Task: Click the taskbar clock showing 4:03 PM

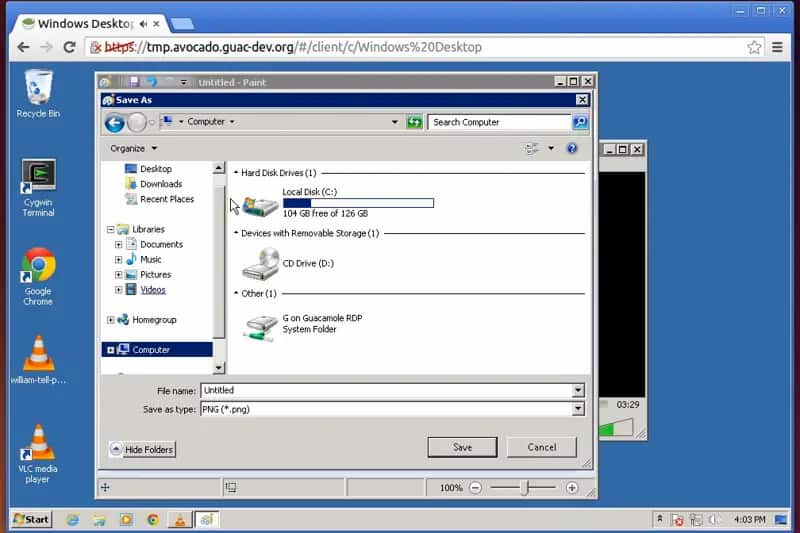Action: (x=749, y=520)
